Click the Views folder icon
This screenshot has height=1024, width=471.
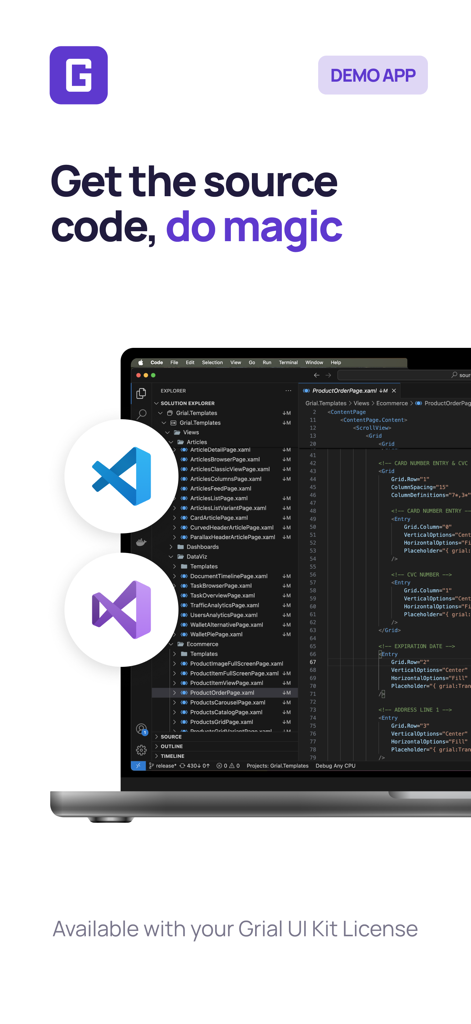pyautogui.click(x=177, y=432)
